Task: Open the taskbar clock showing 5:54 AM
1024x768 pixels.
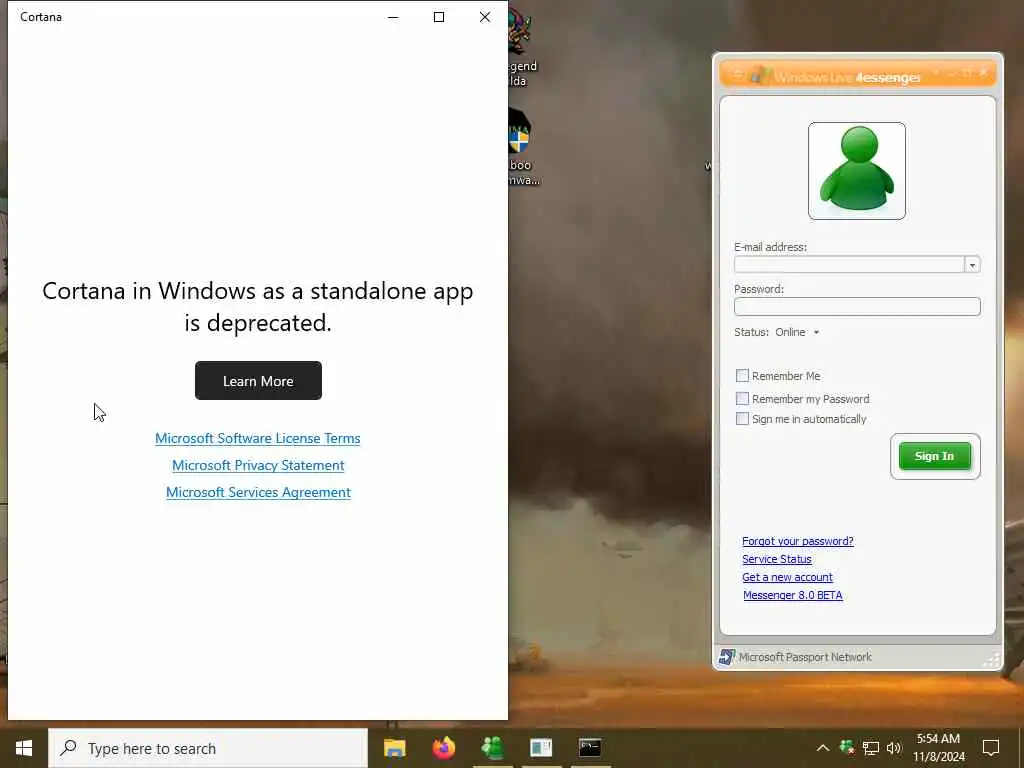Action: point(938,748)
